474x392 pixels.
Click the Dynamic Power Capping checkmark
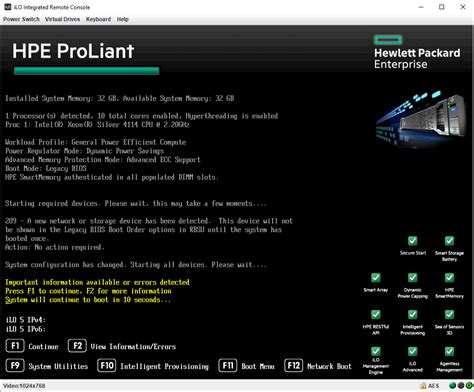pos(413,278)
